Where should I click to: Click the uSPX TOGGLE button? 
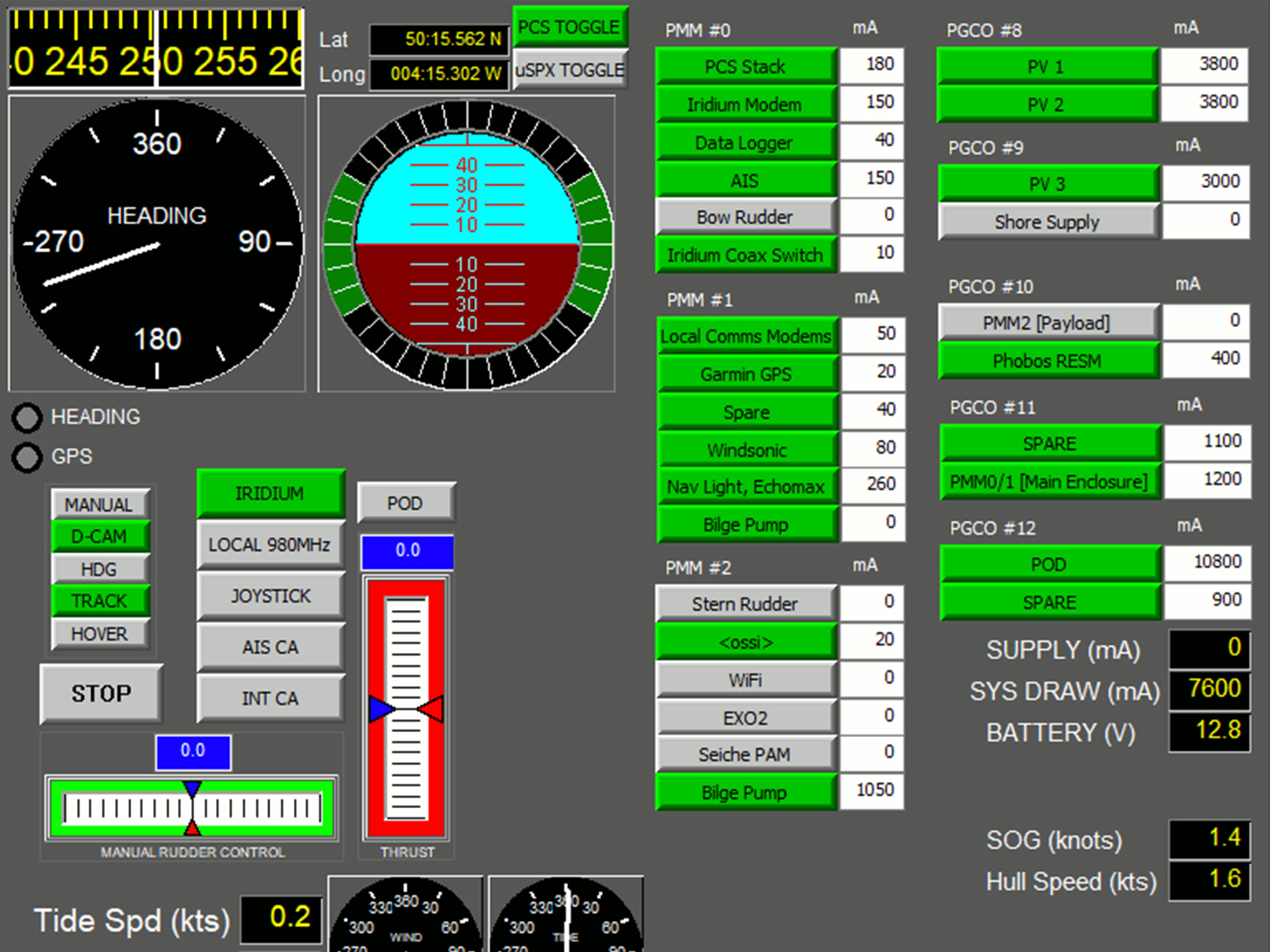coord(570,69)
